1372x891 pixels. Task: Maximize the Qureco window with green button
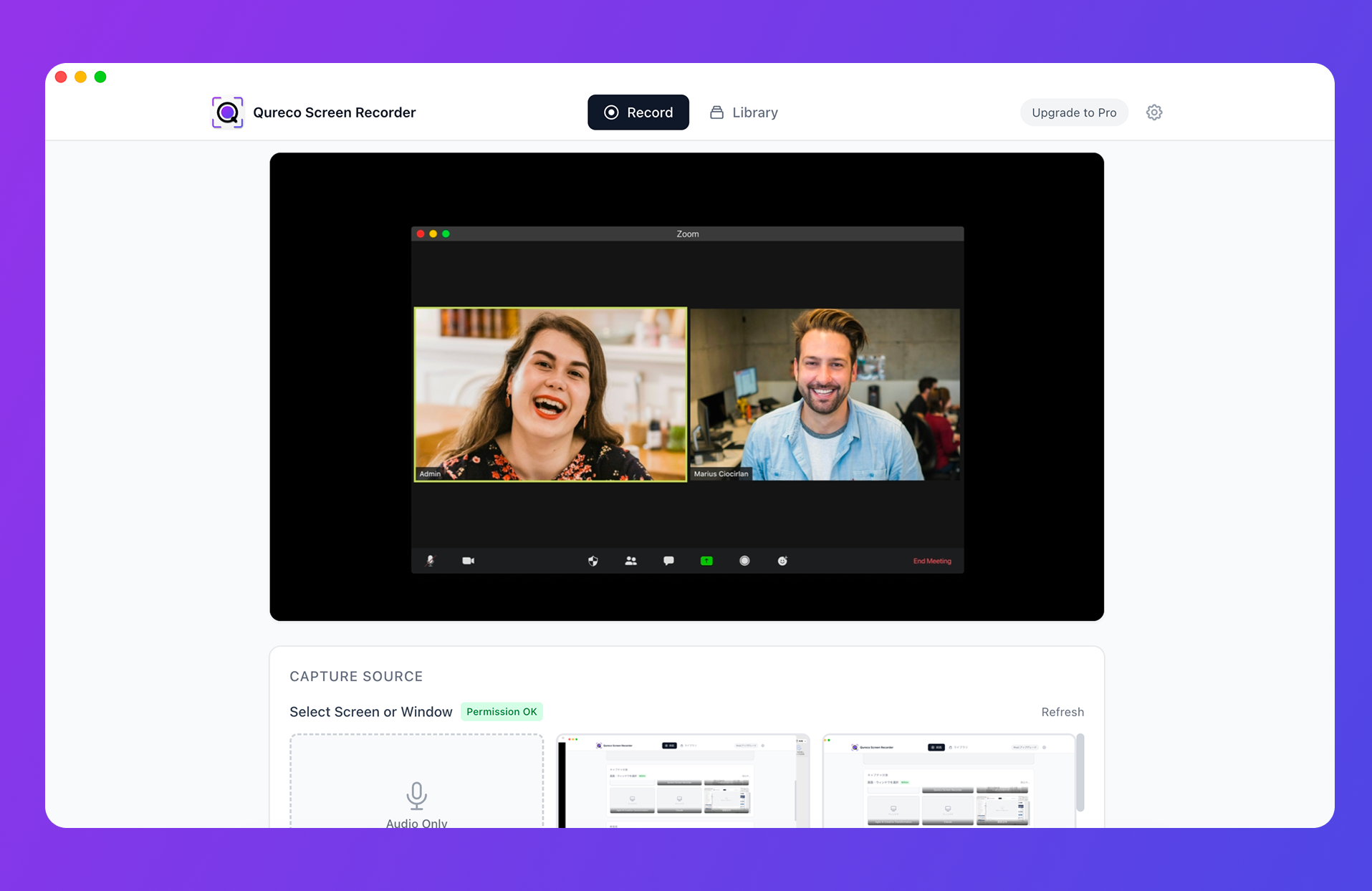coord(100,77)
